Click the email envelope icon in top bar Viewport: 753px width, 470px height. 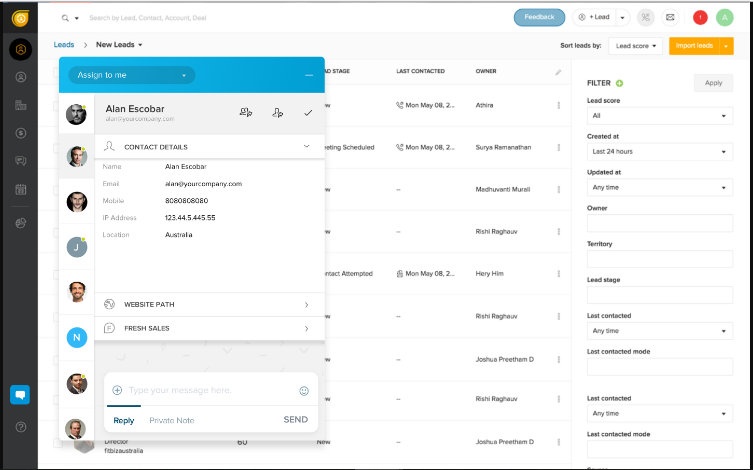(x=670, y=17)
